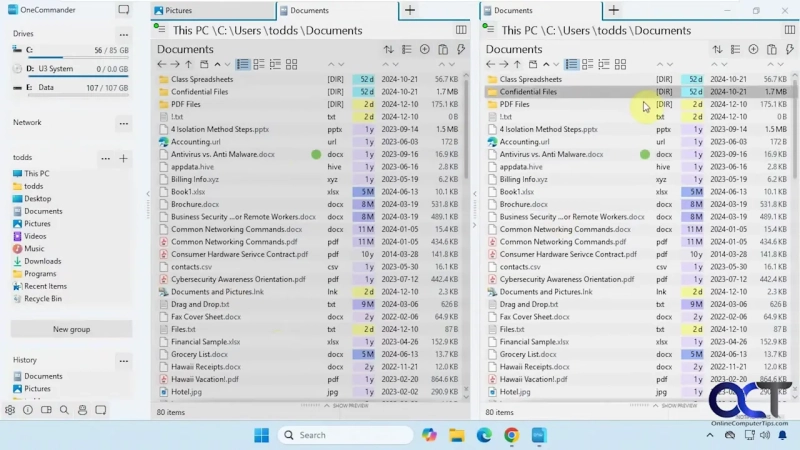Expand the History section options menu
Viewport: 800px width, 450px height.
pos(124,360)
